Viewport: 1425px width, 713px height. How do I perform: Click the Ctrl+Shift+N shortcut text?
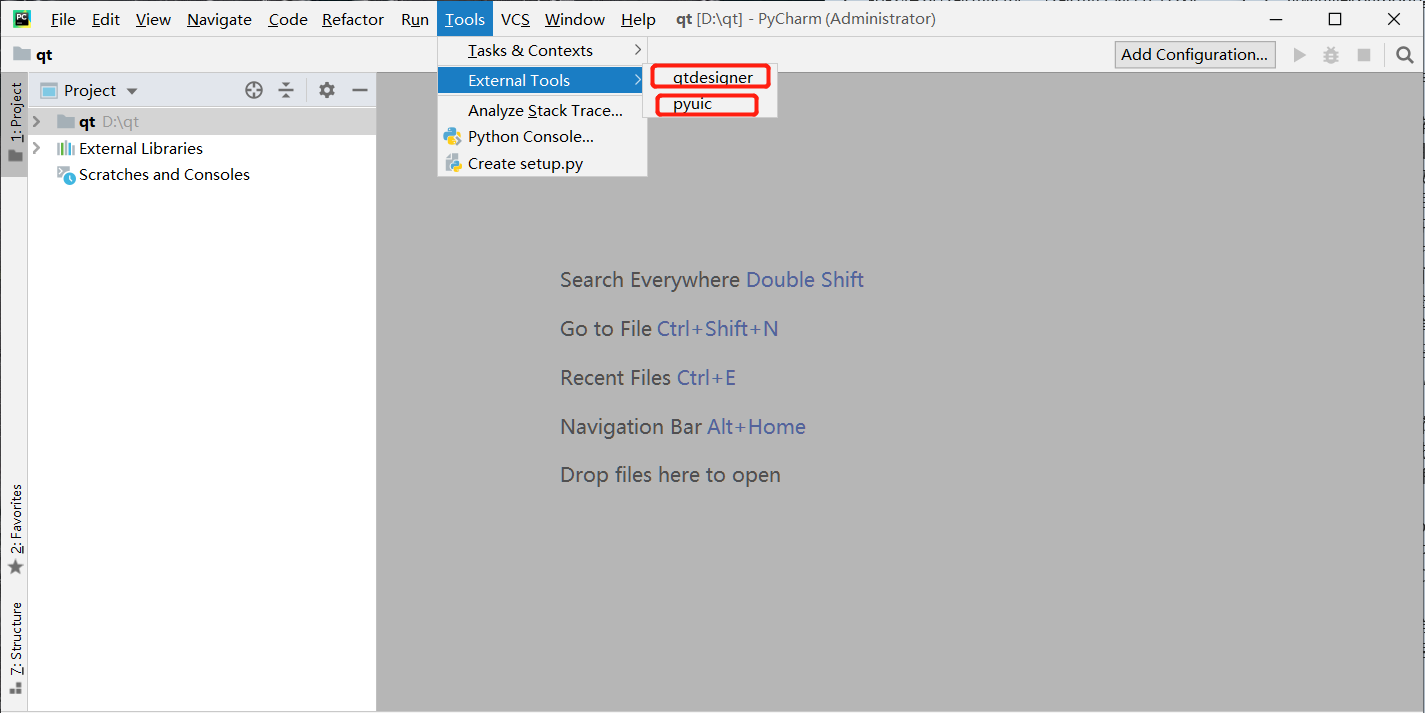click(717, 328)
